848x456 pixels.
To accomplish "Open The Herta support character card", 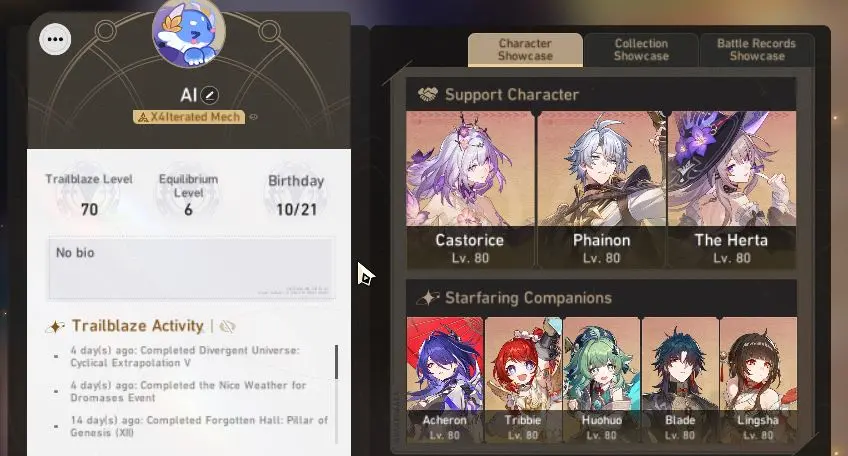I will 732,189.
